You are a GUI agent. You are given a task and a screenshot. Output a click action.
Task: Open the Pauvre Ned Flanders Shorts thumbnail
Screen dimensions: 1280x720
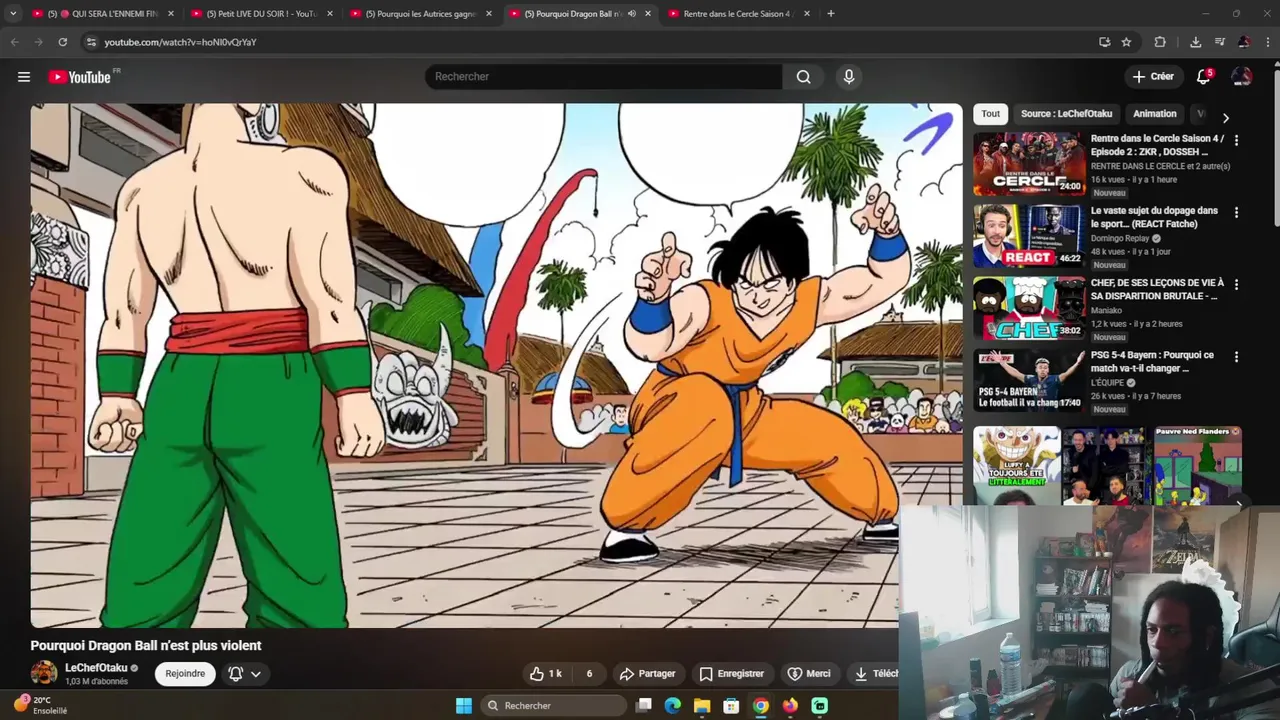(1198, 466)
